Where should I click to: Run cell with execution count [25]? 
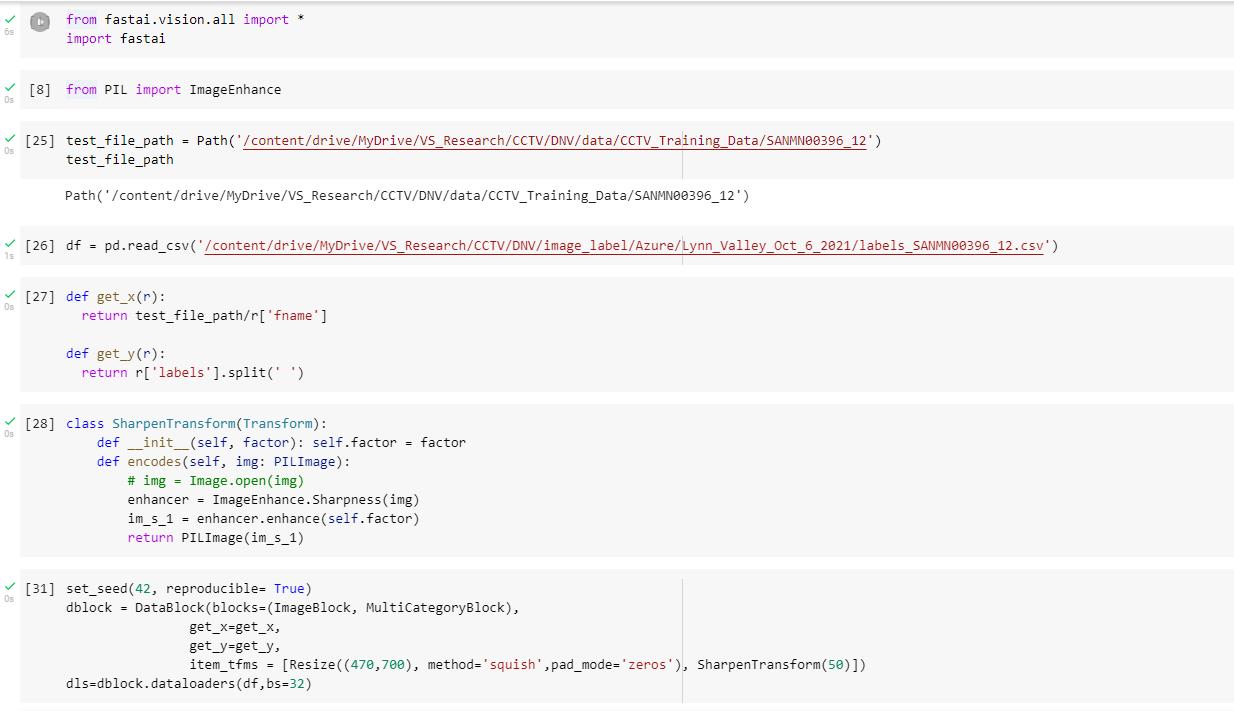coord(40,141)
